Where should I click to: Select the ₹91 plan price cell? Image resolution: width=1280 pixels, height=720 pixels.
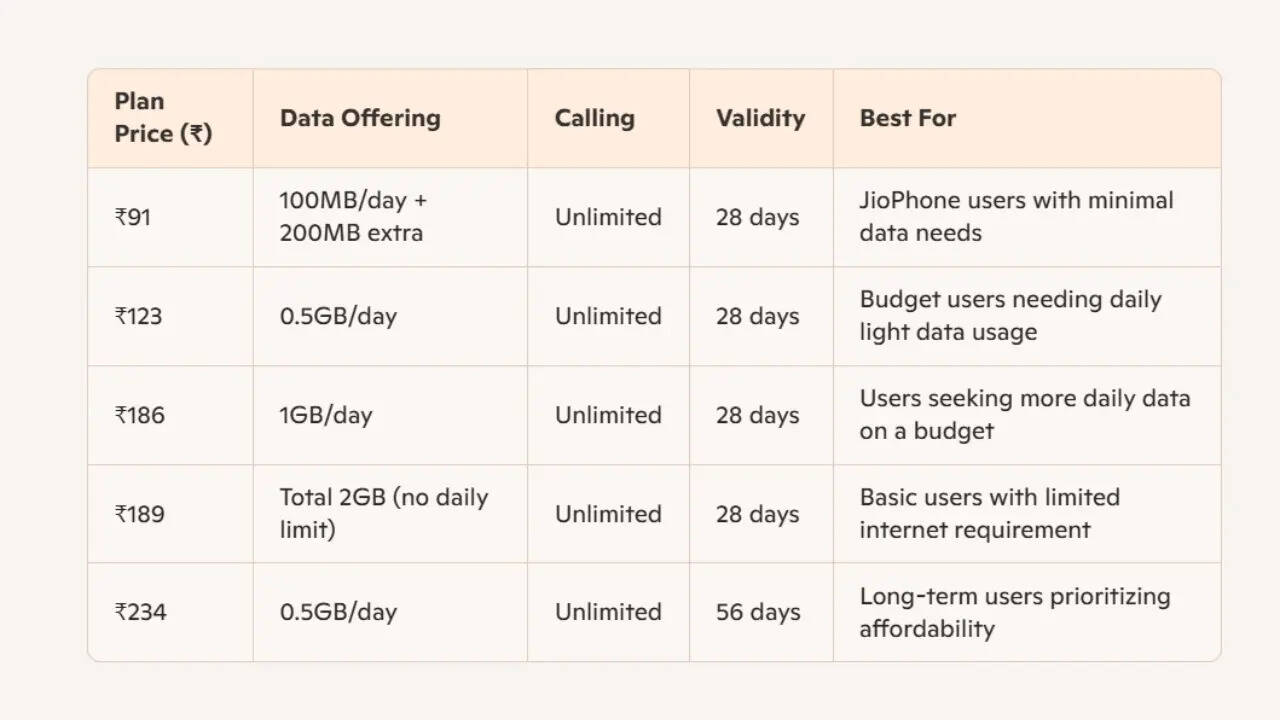point(133,217)
